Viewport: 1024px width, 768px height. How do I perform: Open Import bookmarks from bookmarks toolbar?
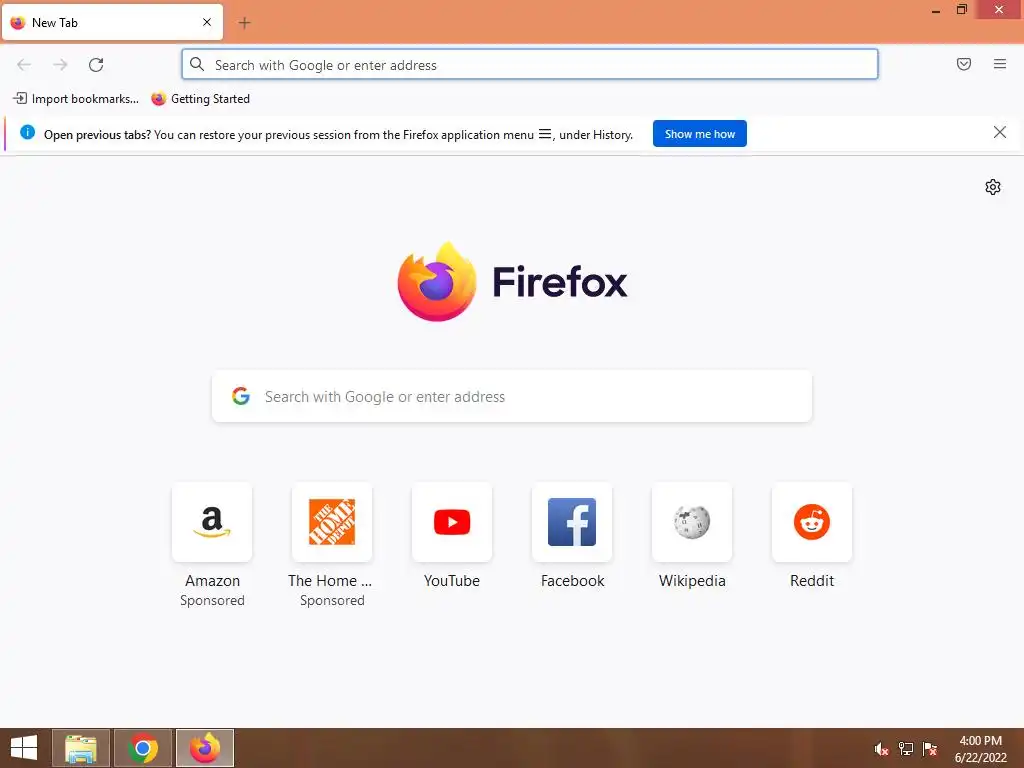[x=76, y=99]
